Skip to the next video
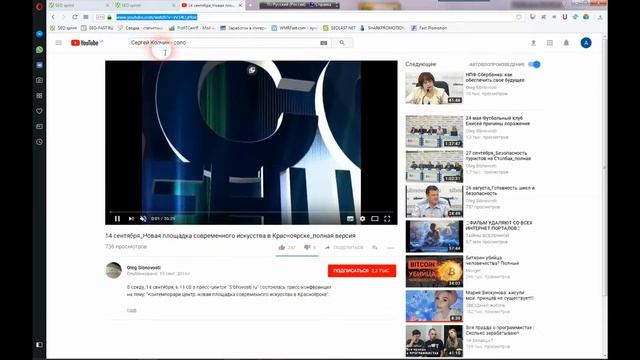Viewport: 640px width, 360px height. click(131, 219)
